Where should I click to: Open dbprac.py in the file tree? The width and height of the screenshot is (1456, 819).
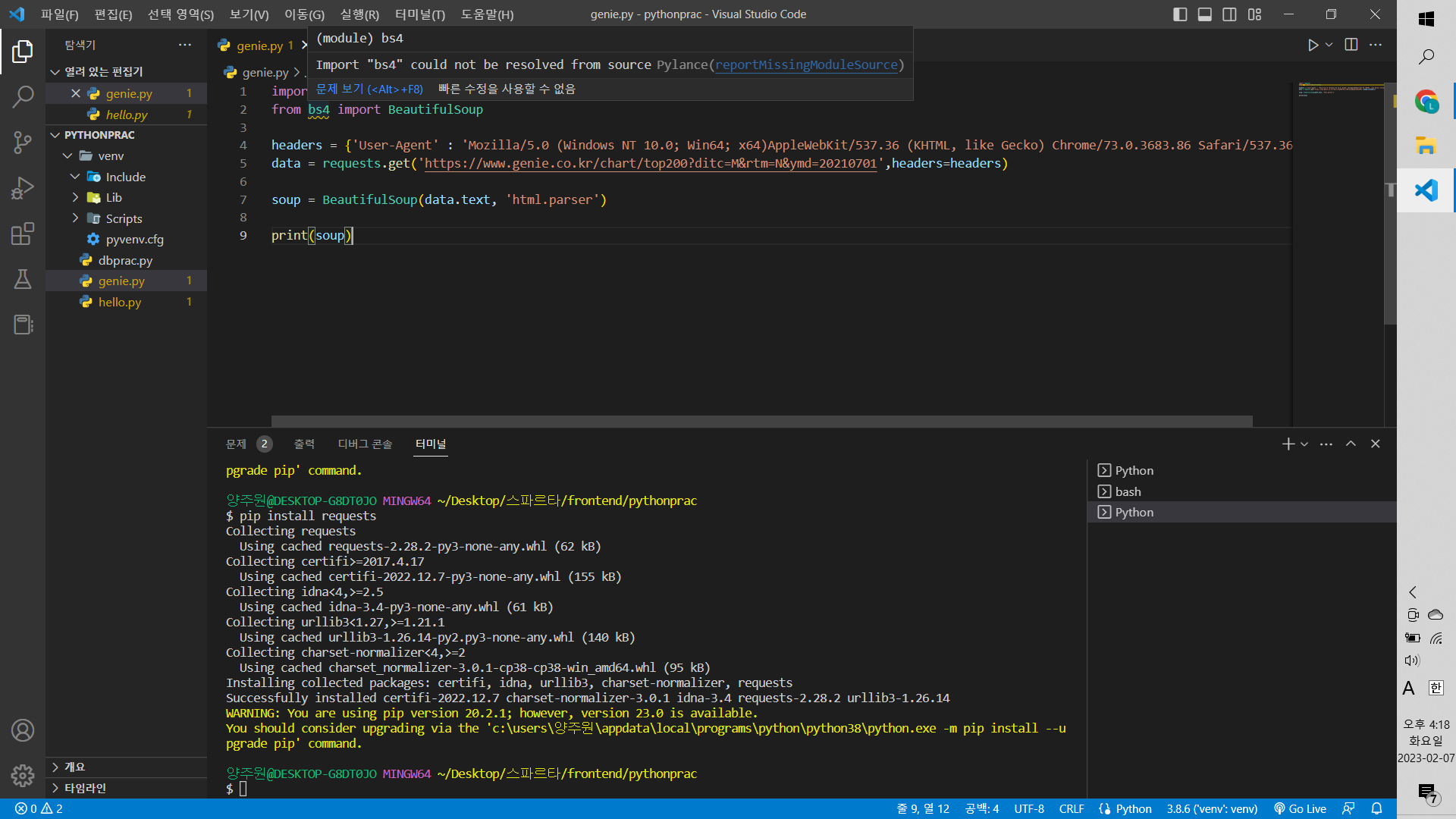click(125, 260)
